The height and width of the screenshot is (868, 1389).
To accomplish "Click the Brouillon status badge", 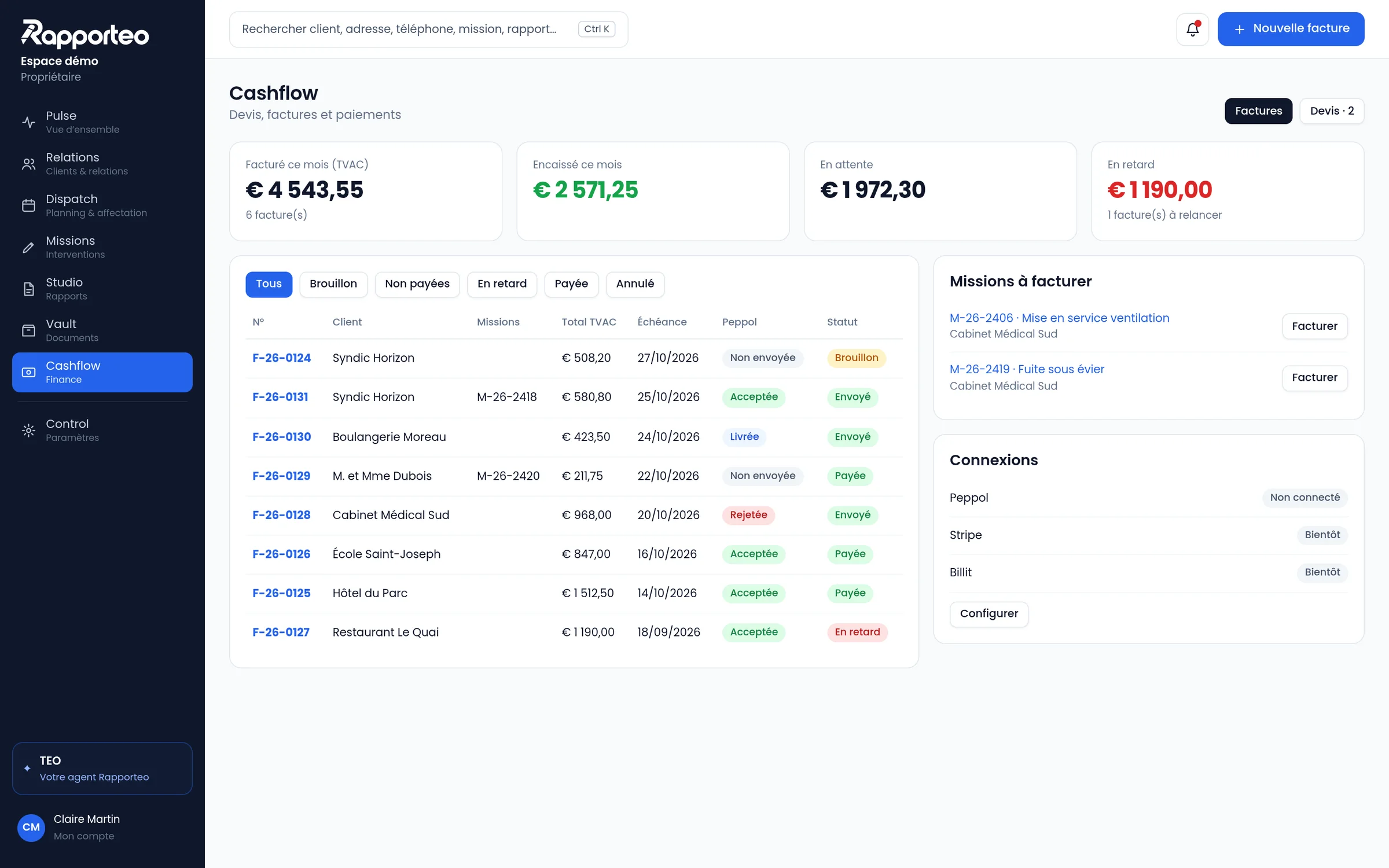I will click(x=857, y=358).
